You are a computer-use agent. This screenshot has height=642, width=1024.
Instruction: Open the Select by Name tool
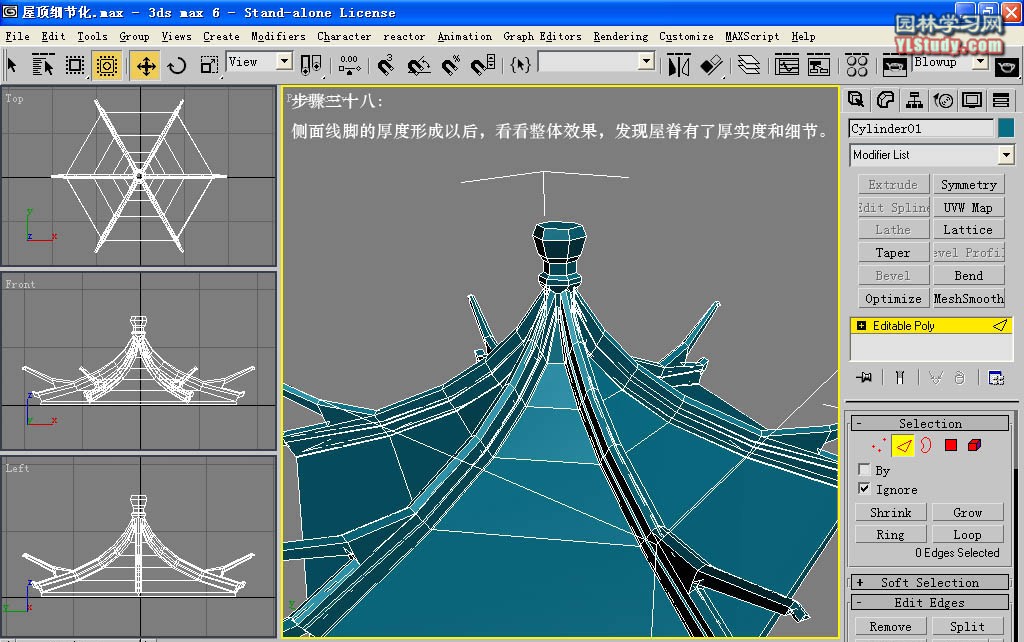pyautogui.click(x=43, y=65)
